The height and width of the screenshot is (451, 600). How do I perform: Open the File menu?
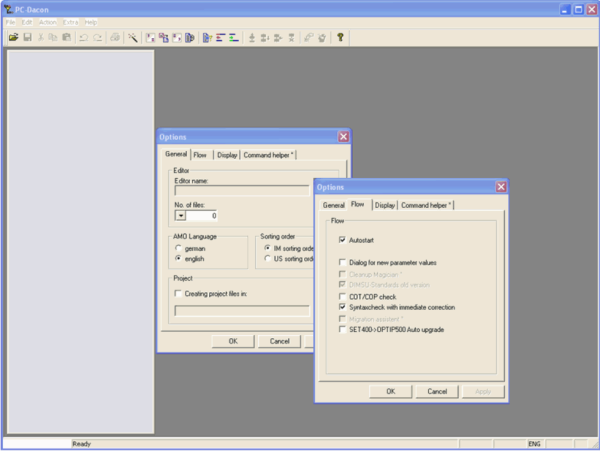pyautogui.click(x=10, y=21)
